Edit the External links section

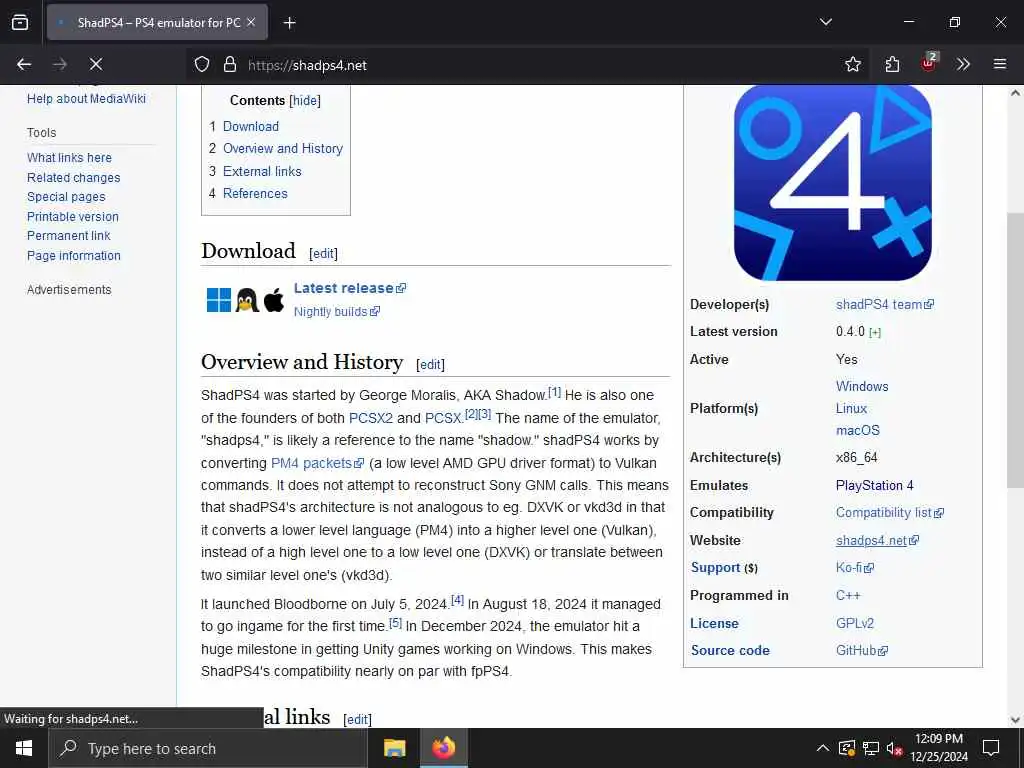357,719
